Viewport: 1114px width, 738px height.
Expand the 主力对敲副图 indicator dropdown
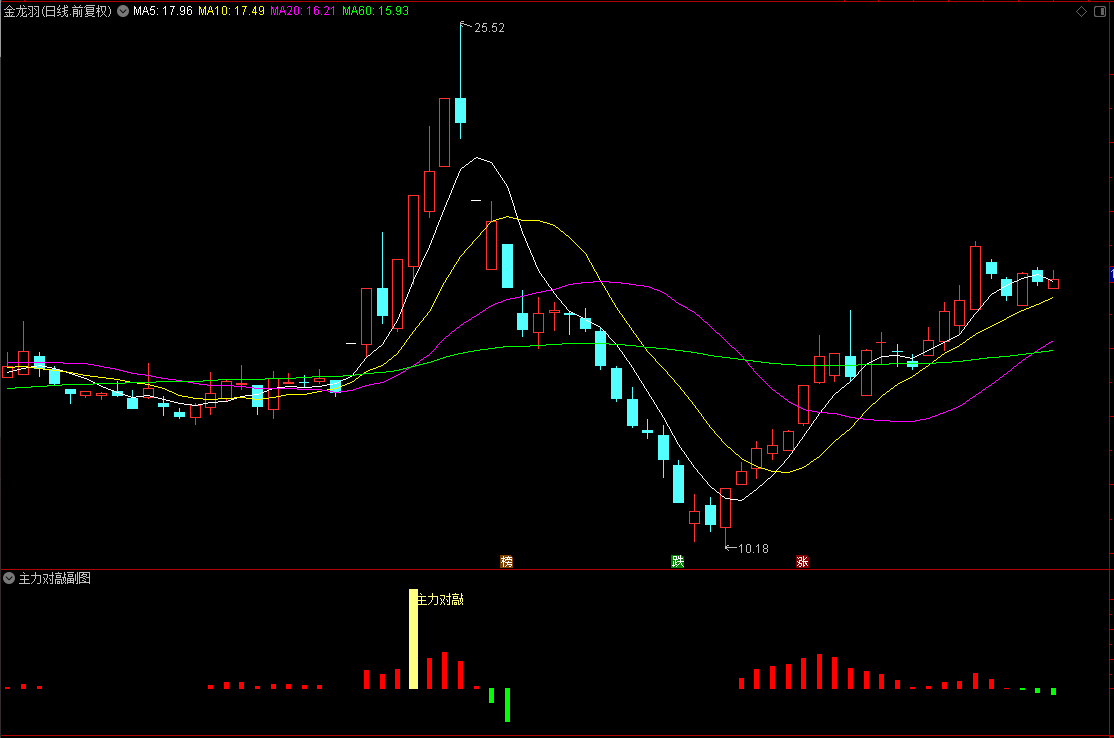click(9, 578)
